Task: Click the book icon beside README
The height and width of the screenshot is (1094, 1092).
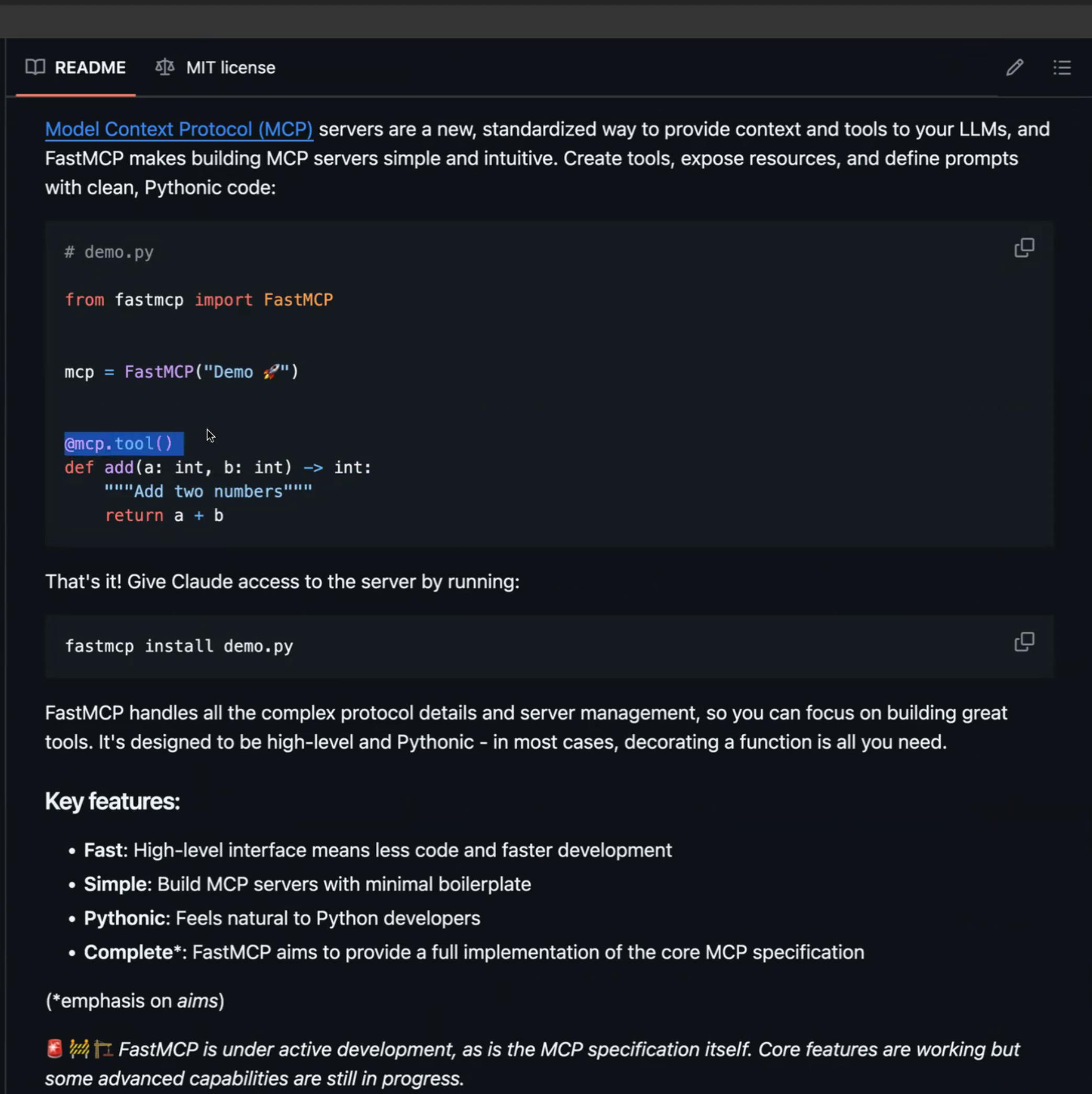Action: coord(35,68)
